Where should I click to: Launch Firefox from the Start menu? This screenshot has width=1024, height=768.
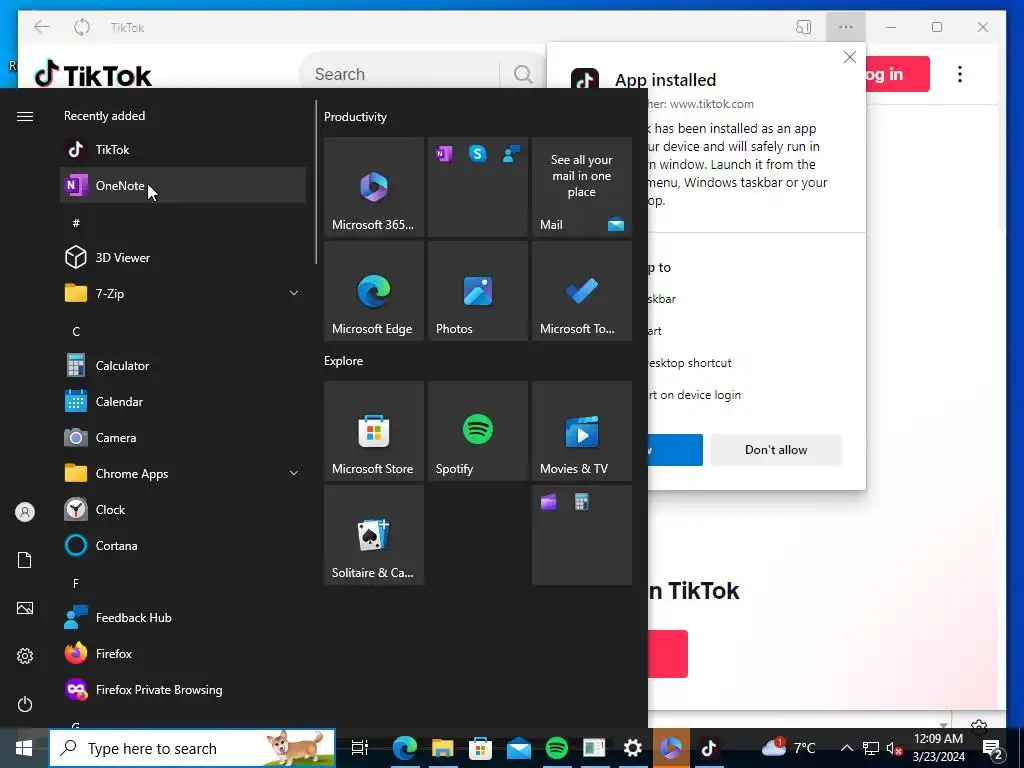[x=183, y=654]
